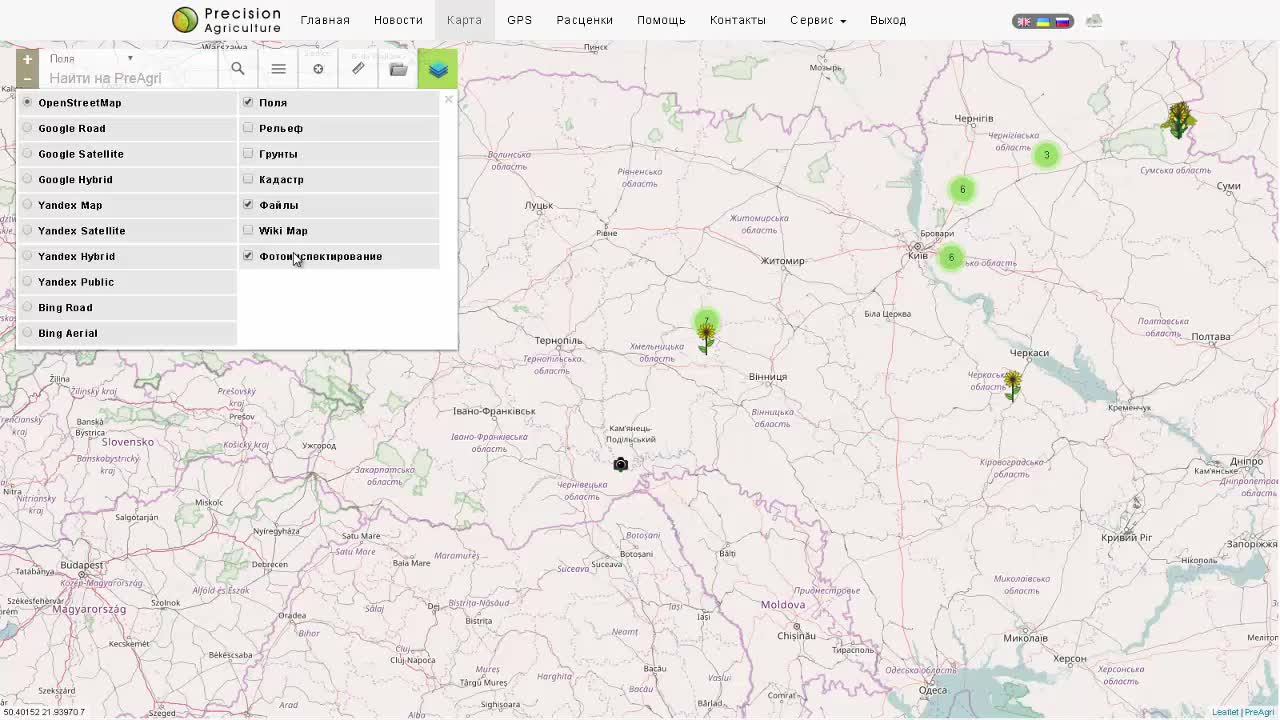The image size is (1280, 720).
Task: Zoom in with the plus button
Action: pos(27,60)
